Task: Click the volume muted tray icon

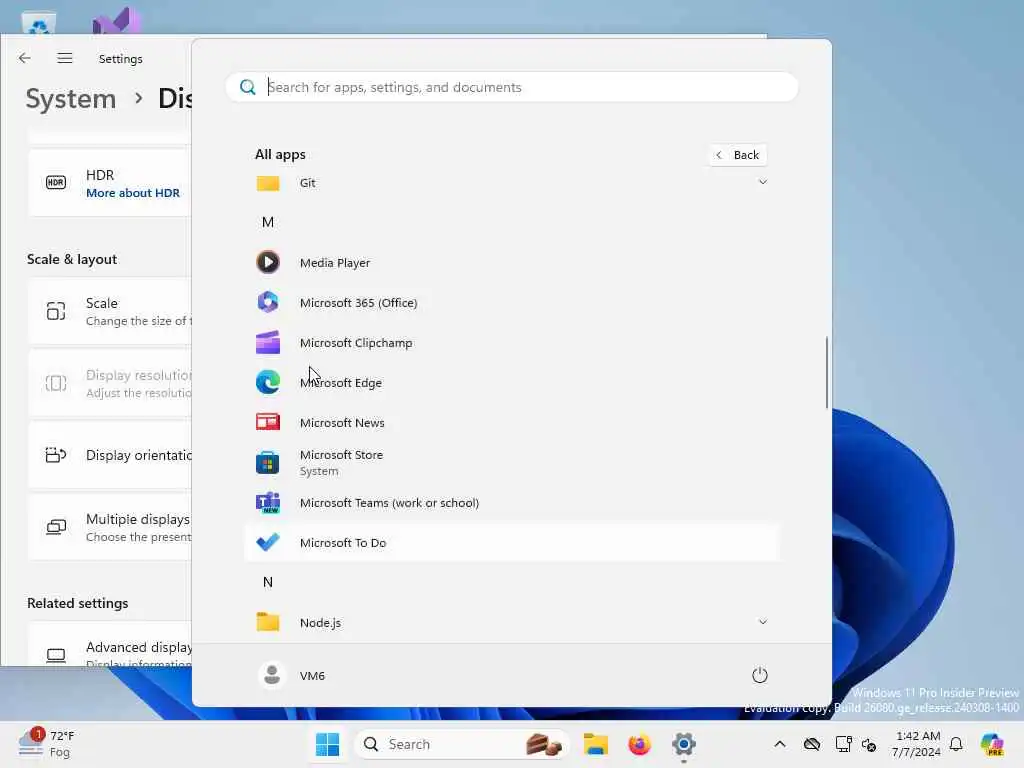Action: tap(869, 744)
